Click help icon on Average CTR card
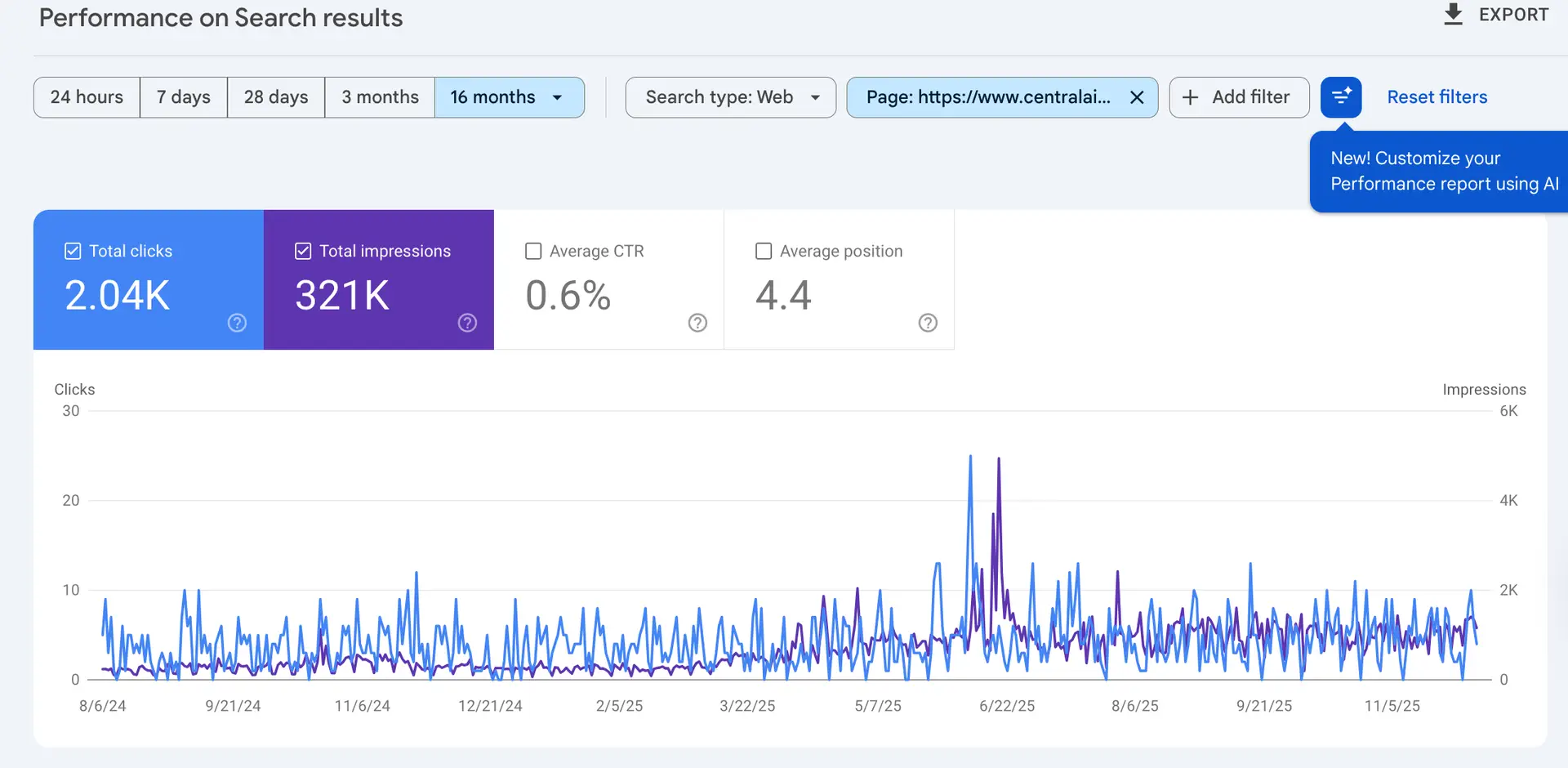 (697, 323)
